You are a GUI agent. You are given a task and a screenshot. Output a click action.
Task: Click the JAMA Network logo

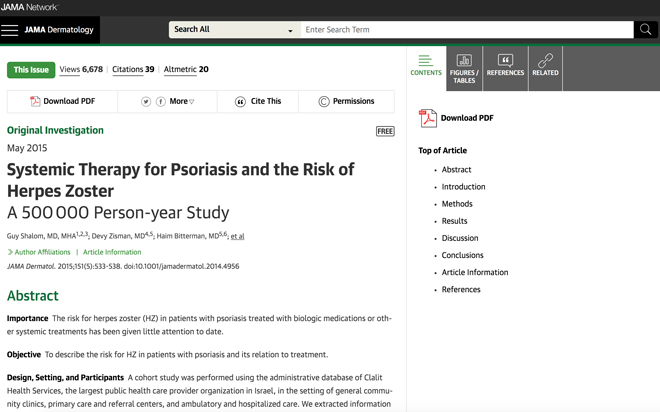(29, 7)
